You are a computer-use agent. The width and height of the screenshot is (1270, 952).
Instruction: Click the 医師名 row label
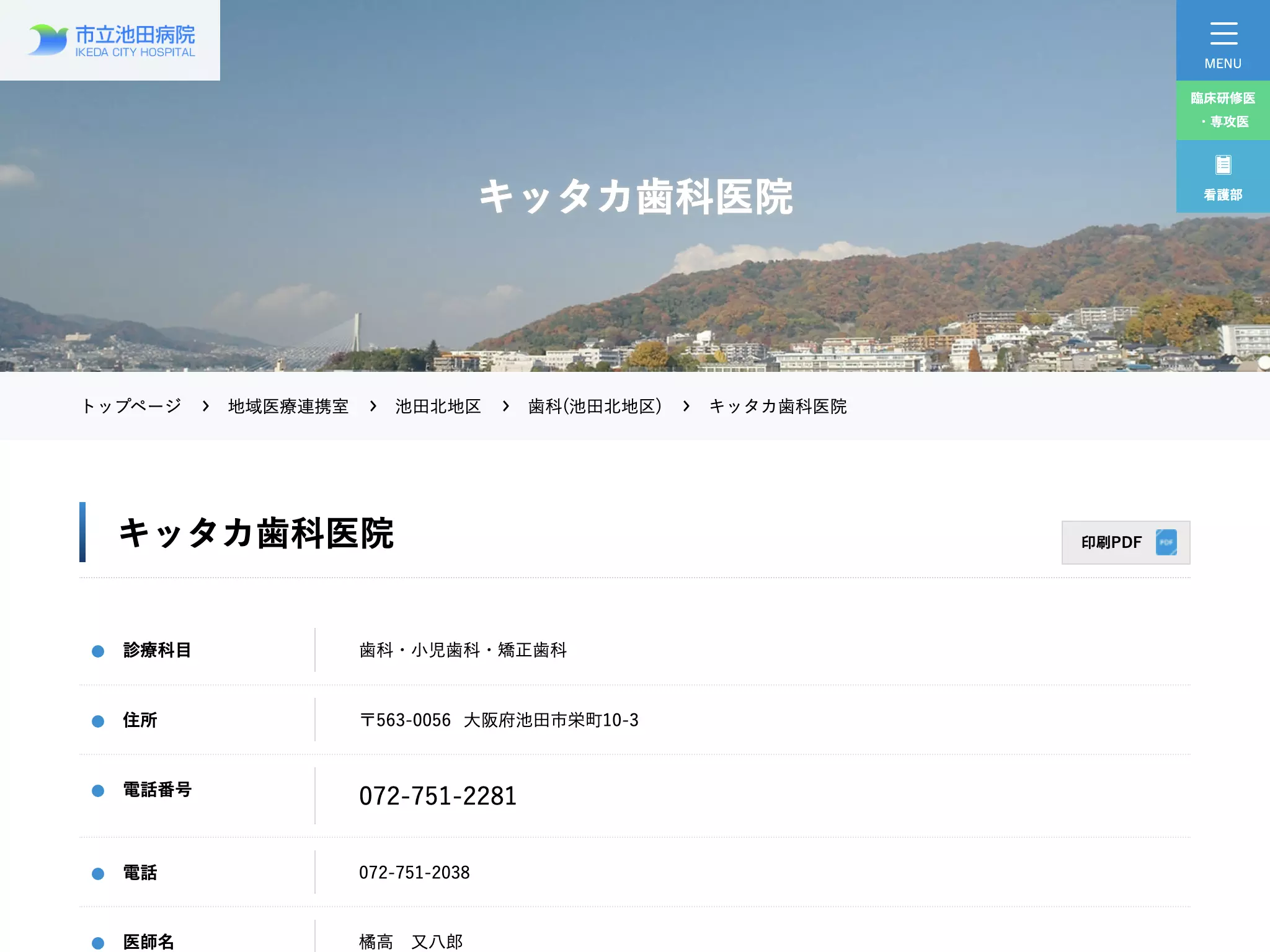point(148,942)
